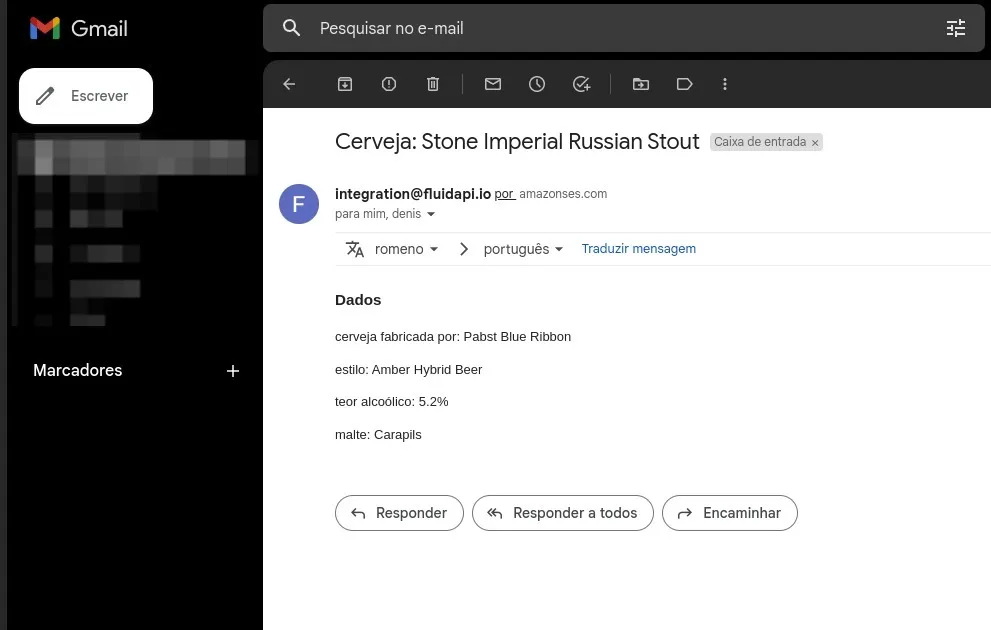Open labels icon in toolbar
This screenshot has height=630, width=991.
[684, 84]
